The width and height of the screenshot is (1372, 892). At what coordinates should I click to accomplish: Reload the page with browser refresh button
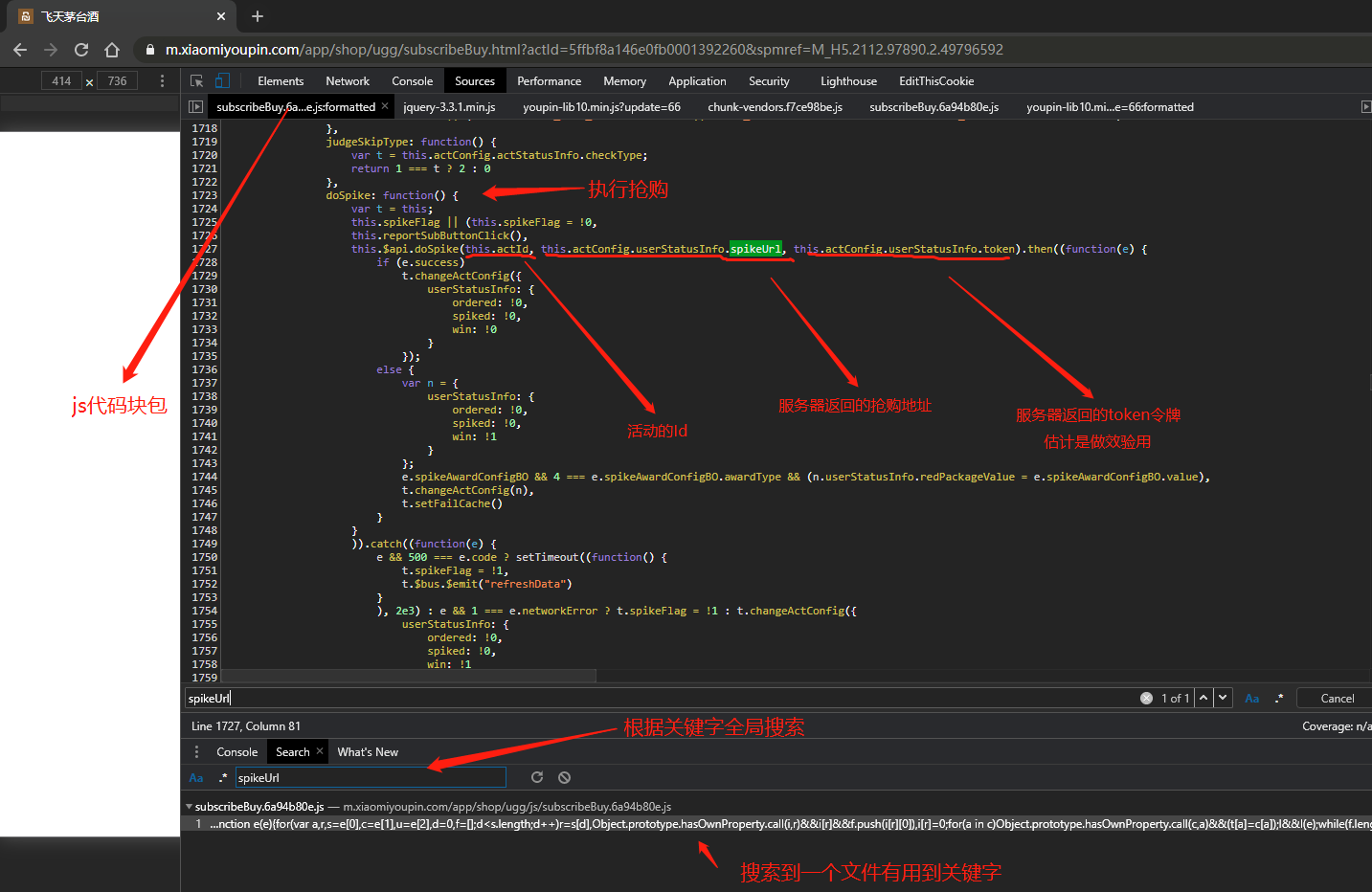[x=81, y=50]
